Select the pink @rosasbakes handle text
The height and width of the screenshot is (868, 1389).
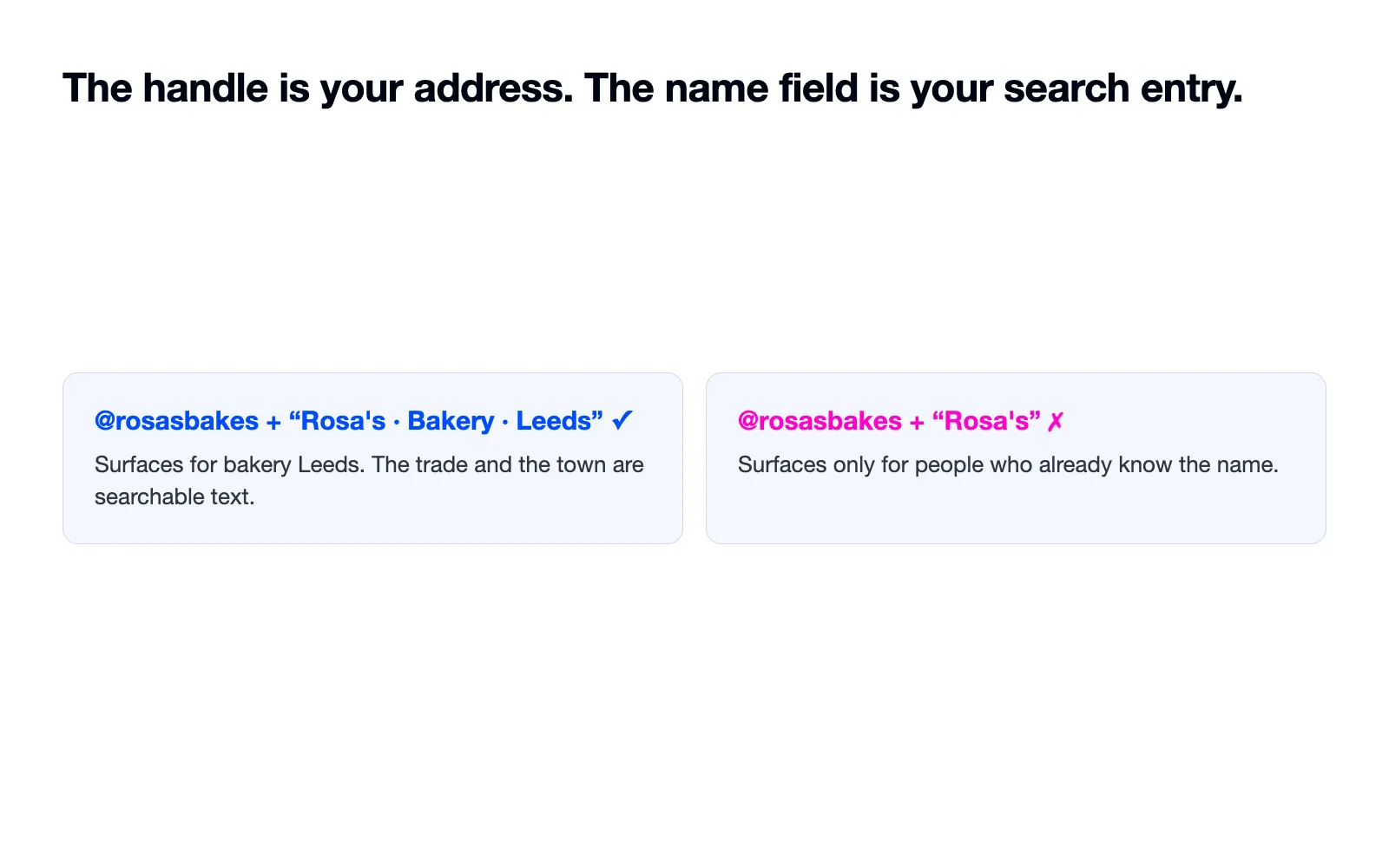pos(820,421)
